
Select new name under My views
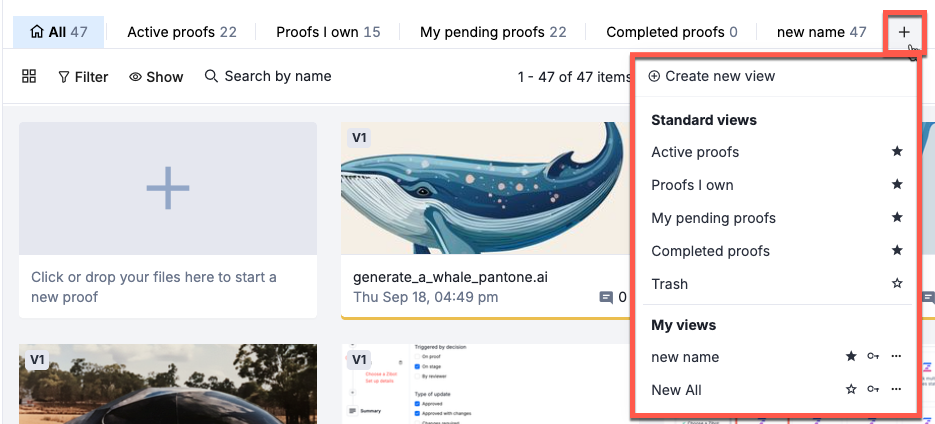click(685, 357)
